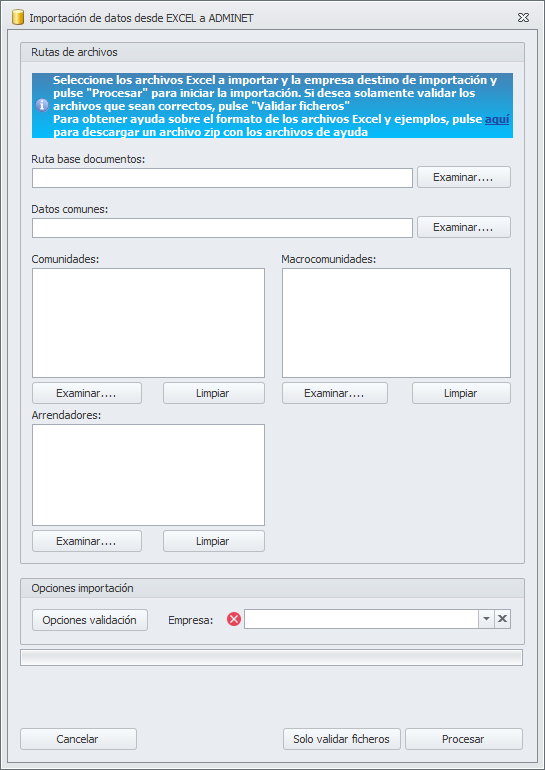This screenshot has width=545, height=770.
Task: Click Examinar under the Macrocomunidades list
Action: (335, 393)
